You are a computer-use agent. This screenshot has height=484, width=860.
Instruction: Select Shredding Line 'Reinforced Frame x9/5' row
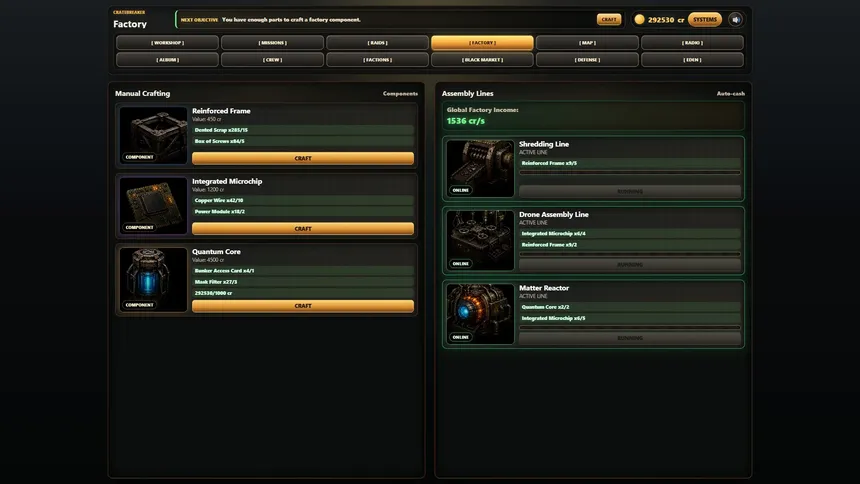630,163
